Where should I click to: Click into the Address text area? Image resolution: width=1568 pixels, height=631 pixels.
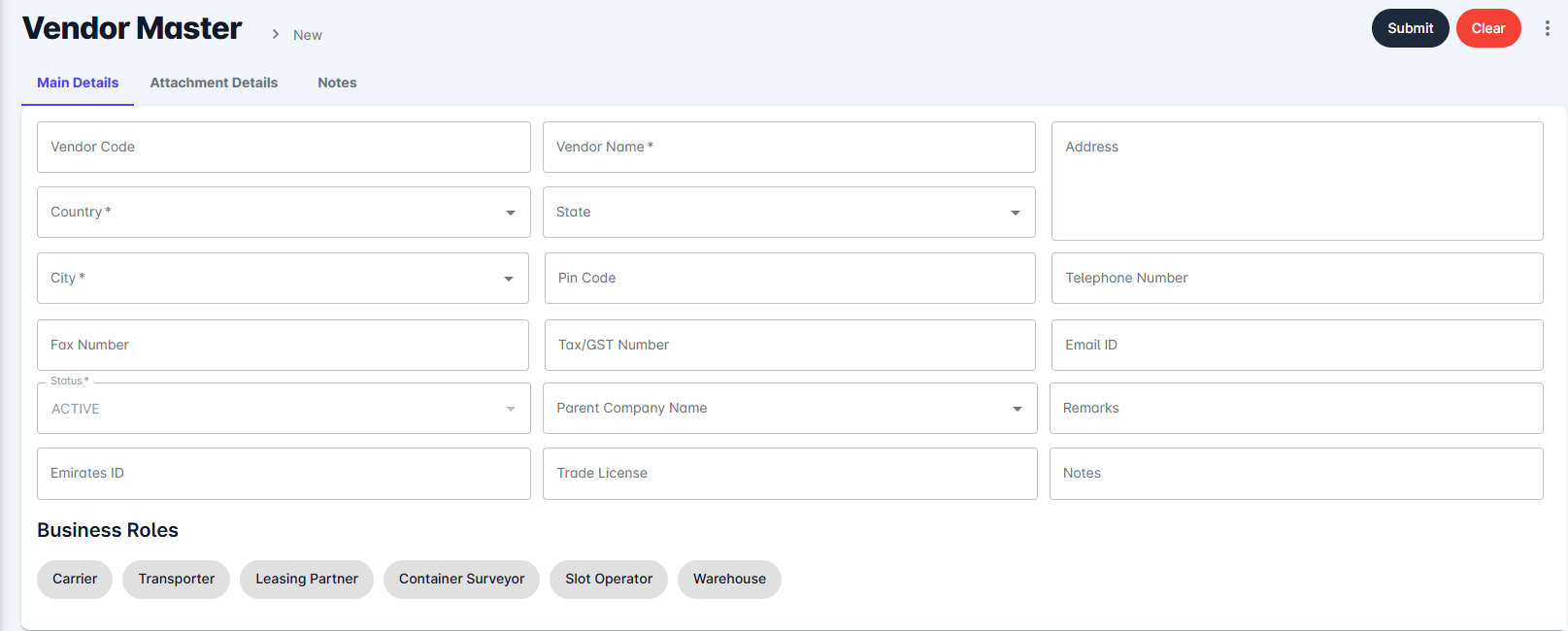click(x=1297, y=181)
